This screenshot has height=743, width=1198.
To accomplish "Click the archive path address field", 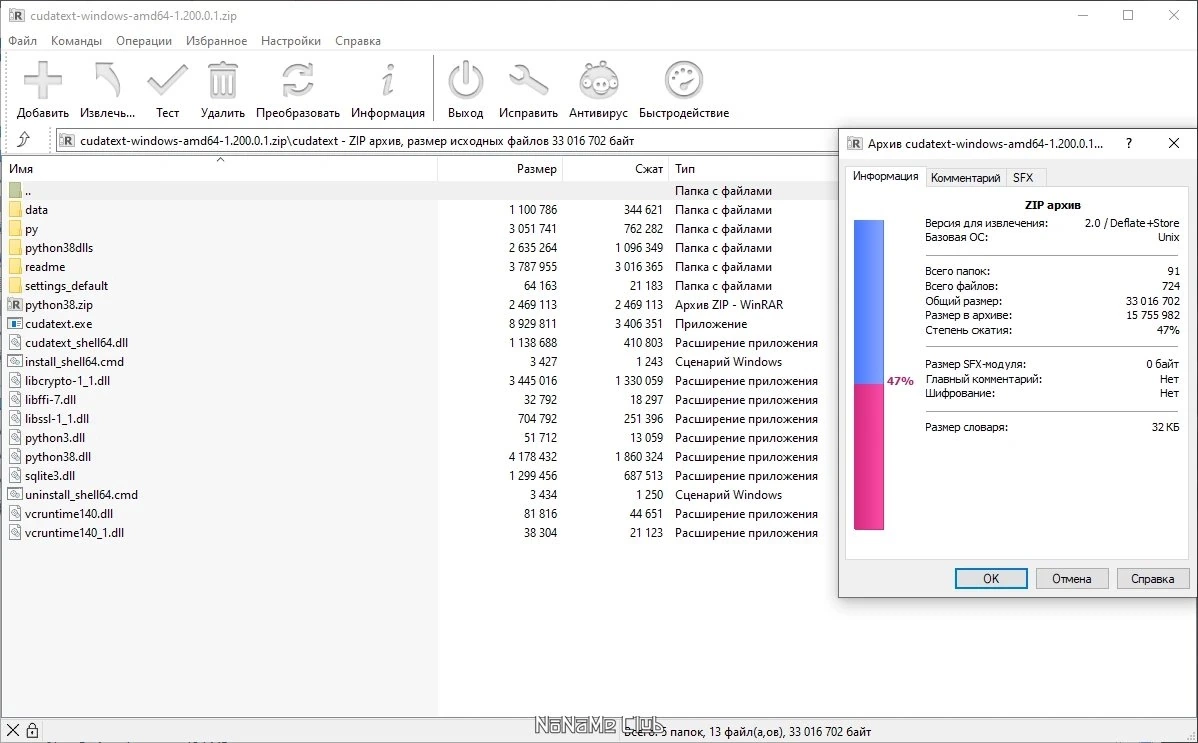I will point(447,141).
